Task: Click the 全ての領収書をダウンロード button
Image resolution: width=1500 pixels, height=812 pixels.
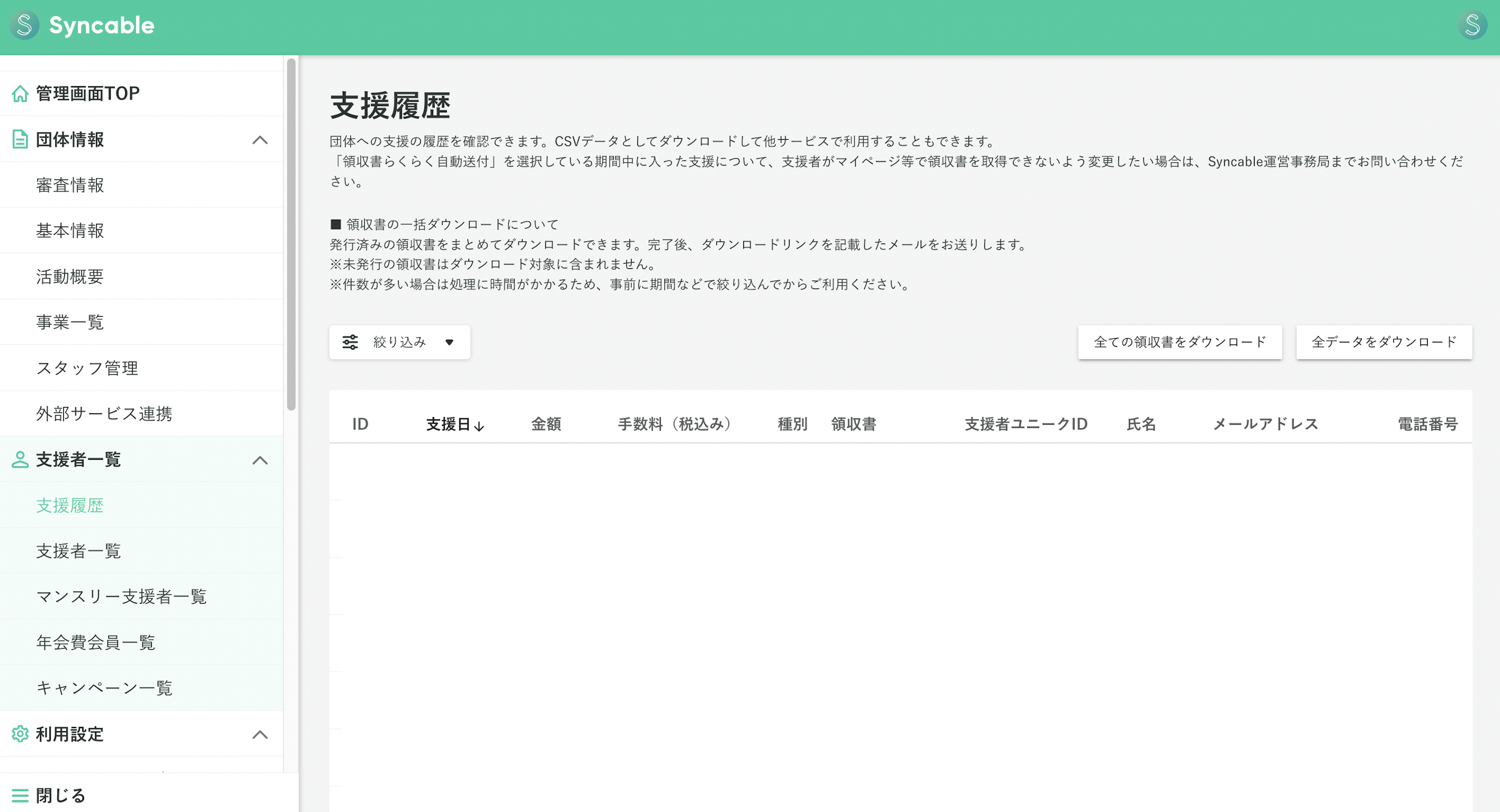Action: [x=1180, y=342]
